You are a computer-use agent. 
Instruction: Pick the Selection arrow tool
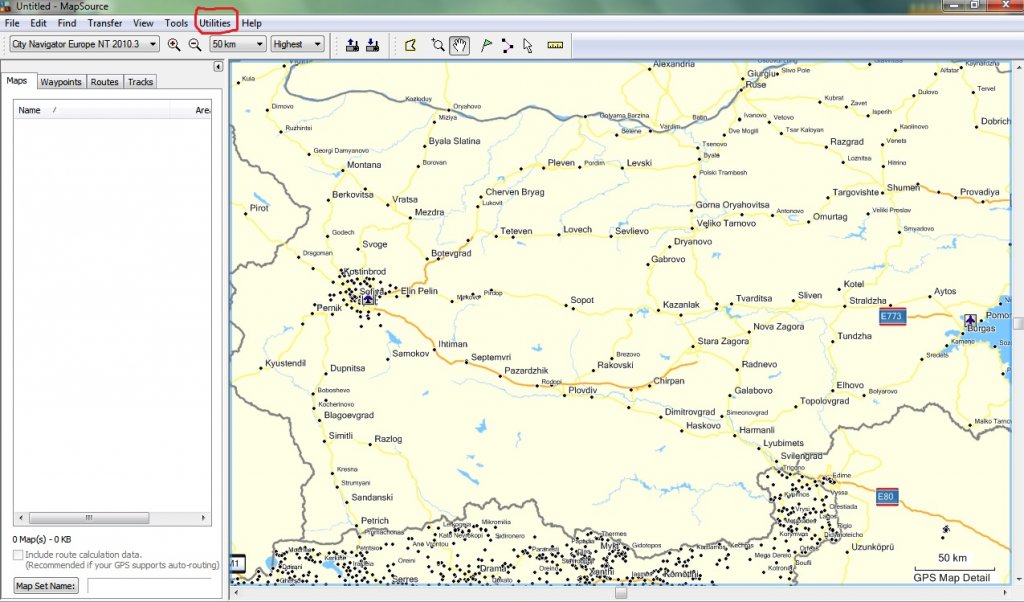point(528,44)
